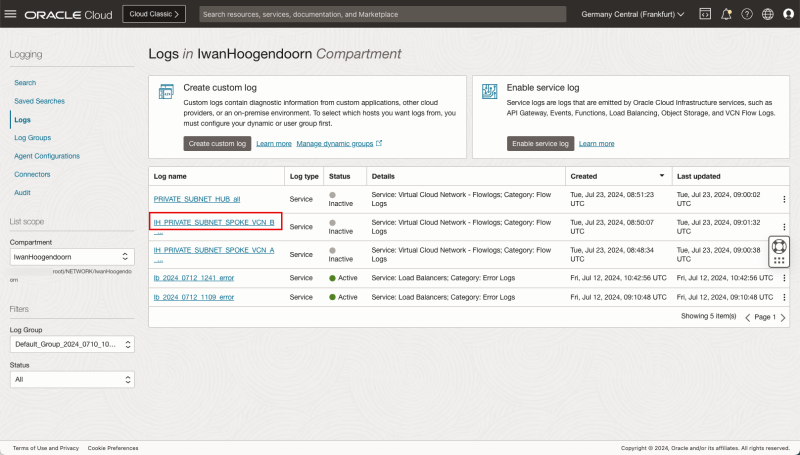Image resolution: width=800 pixels, height=455 pixels.
Task: Open the language globe icon
Action: 767,15
